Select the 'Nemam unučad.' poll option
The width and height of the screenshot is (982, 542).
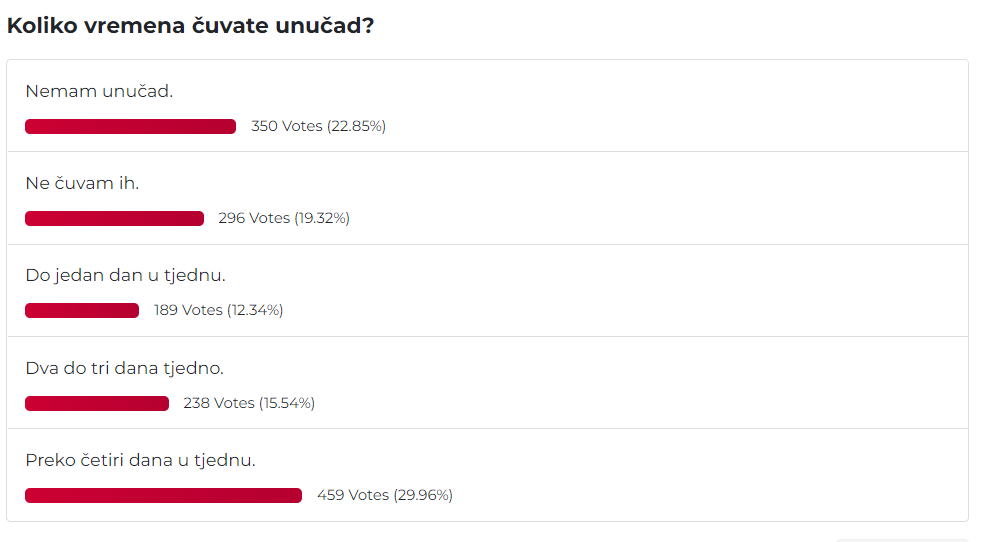pyautogui.click(x=99, y=91)
